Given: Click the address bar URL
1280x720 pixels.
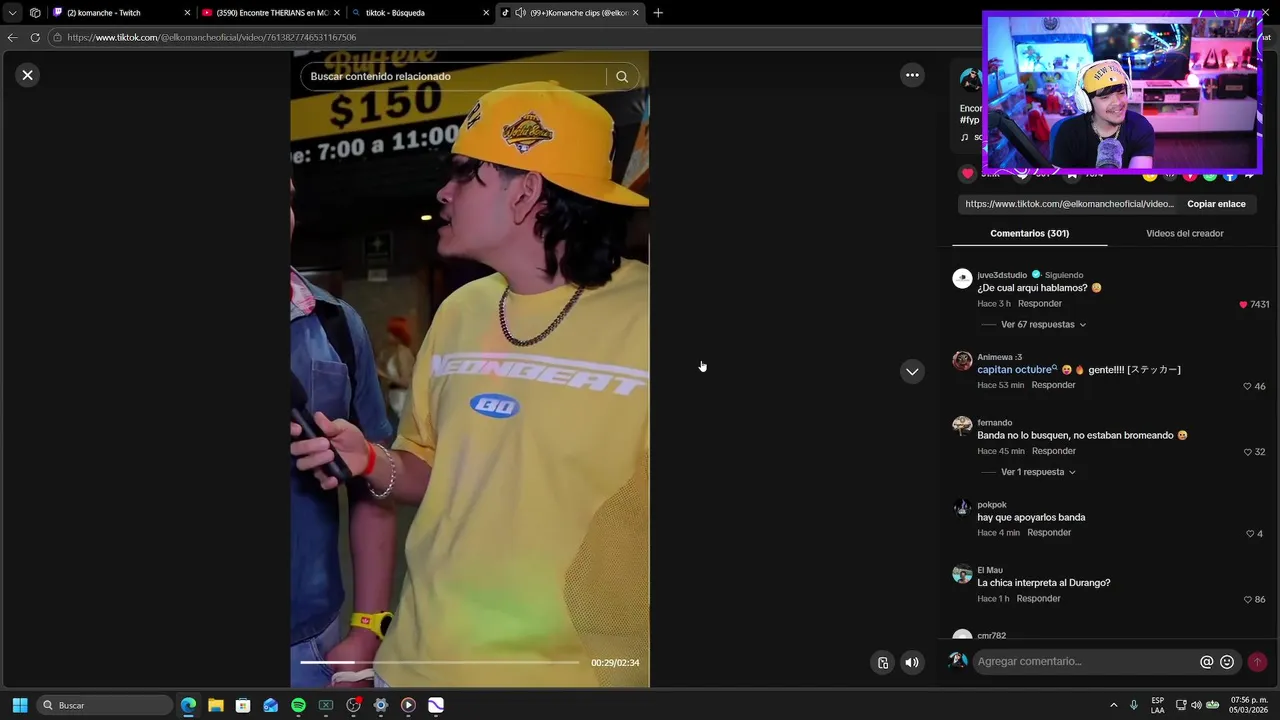Looking at the screenshot, I should (212, 37).
